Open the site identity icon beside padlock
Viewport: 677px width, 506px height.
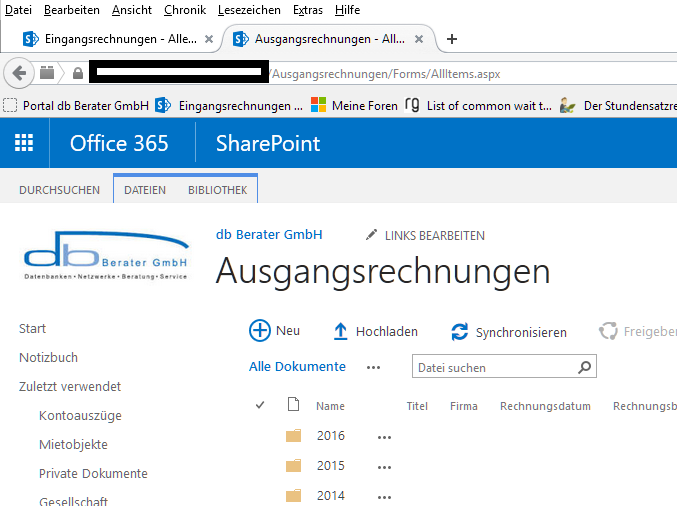pos(47,73)
